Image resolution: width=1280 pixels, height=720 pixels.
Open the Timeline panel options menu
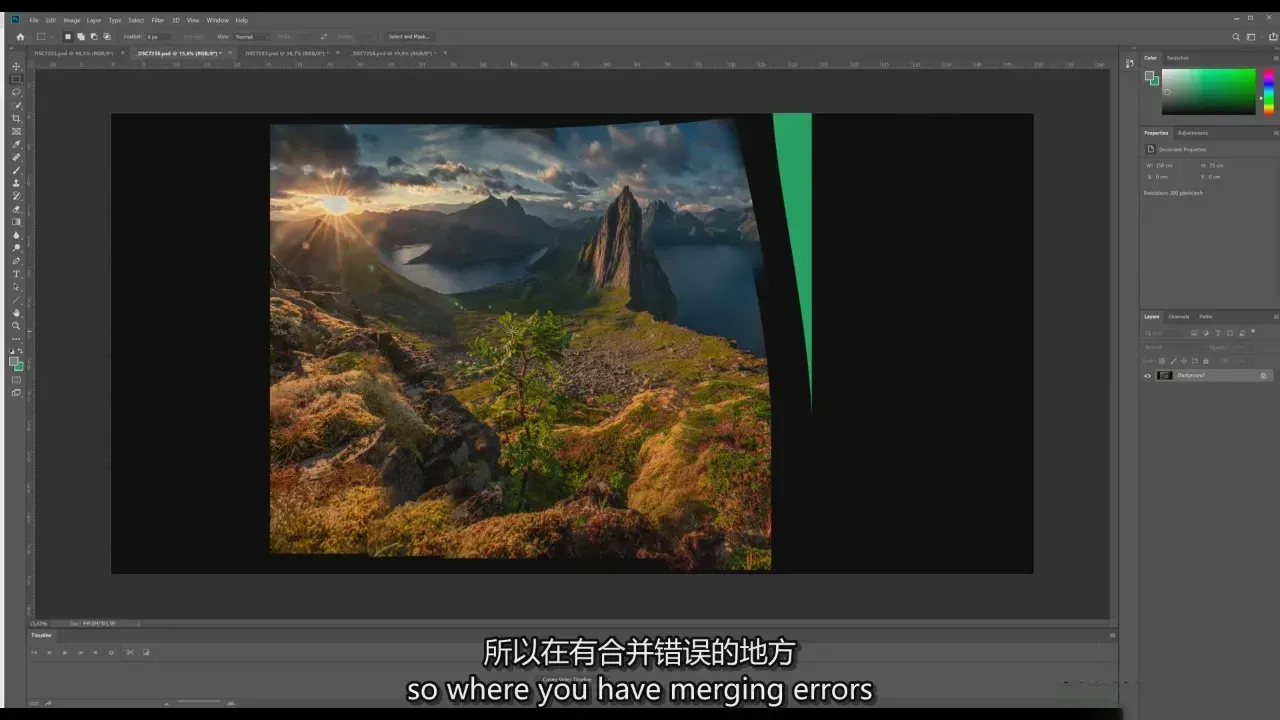[1112, 635]
